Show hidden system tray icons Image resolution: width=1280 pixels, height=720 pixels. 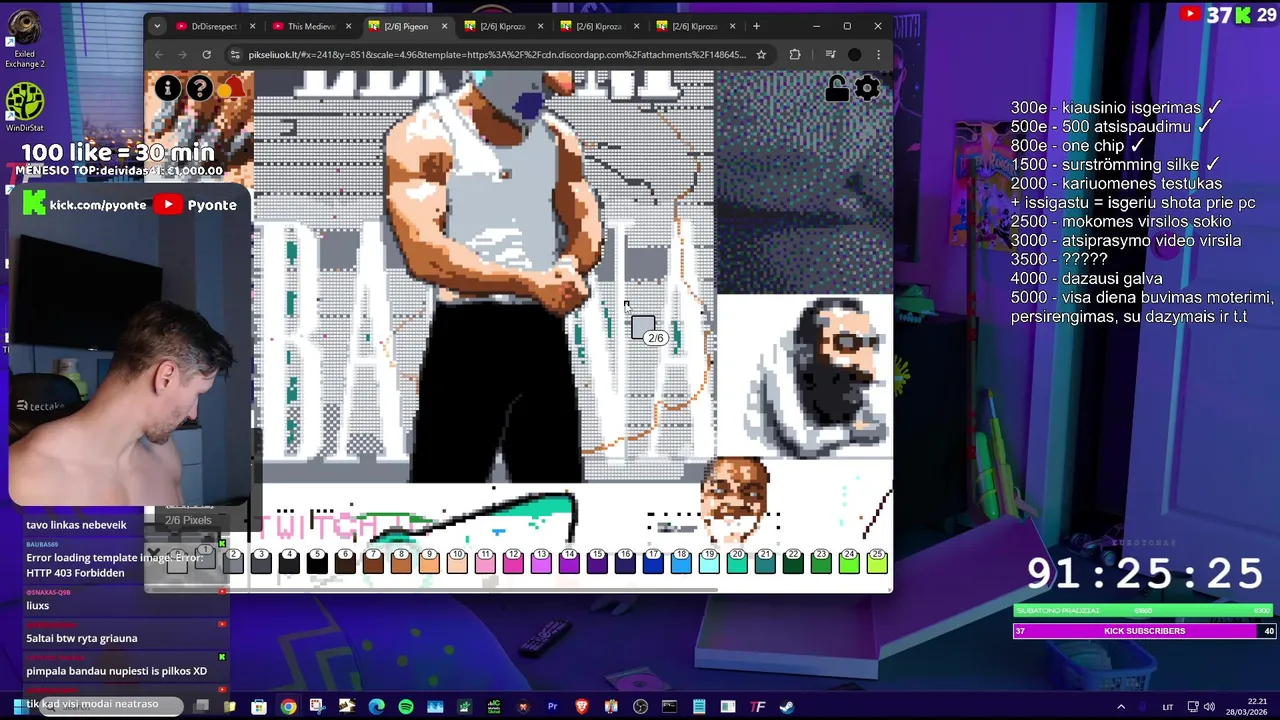tap(1120, 707)
